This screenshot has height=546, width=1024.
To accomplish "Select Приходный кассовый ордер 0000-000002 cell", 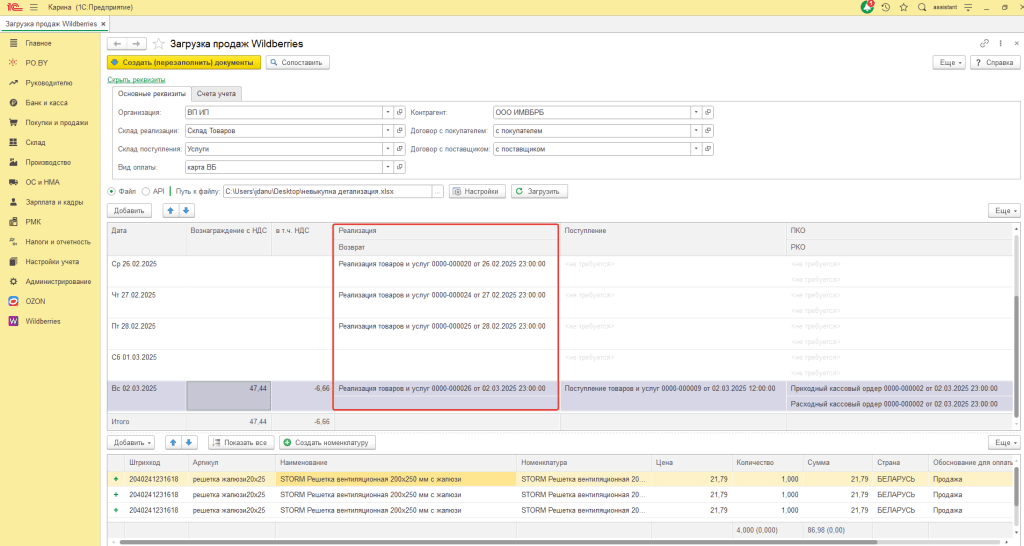I will [x=901, y=388].
